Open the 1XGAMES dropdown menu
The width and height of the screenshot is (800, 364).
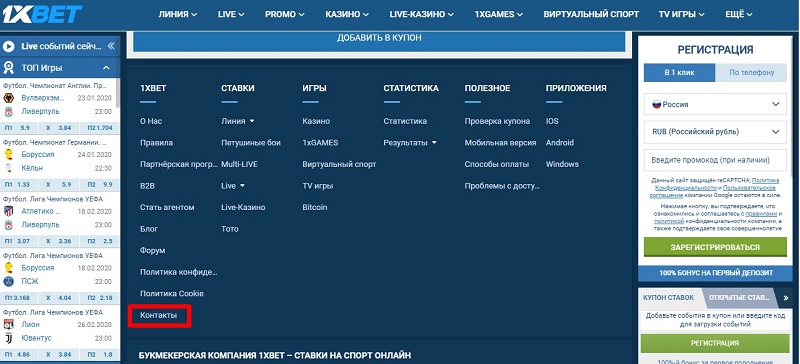[x=498, y=14]
